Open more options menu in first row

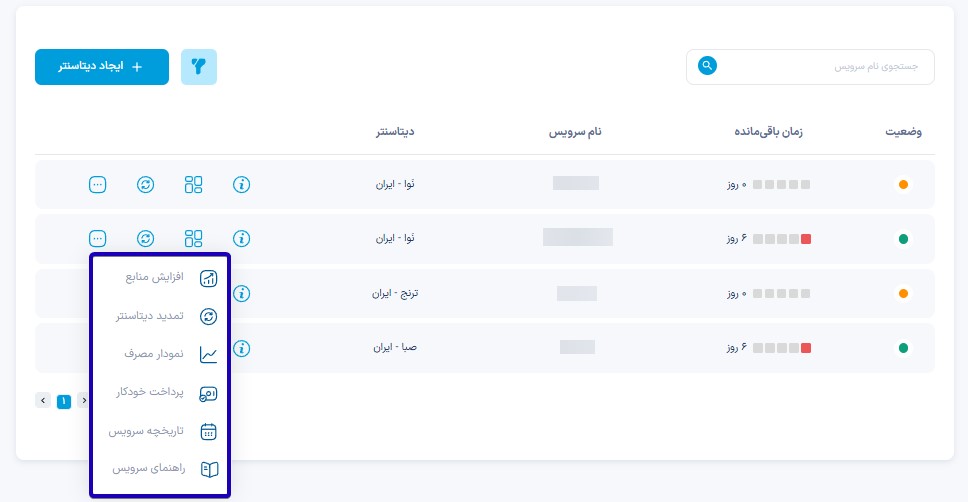(98, 185)
